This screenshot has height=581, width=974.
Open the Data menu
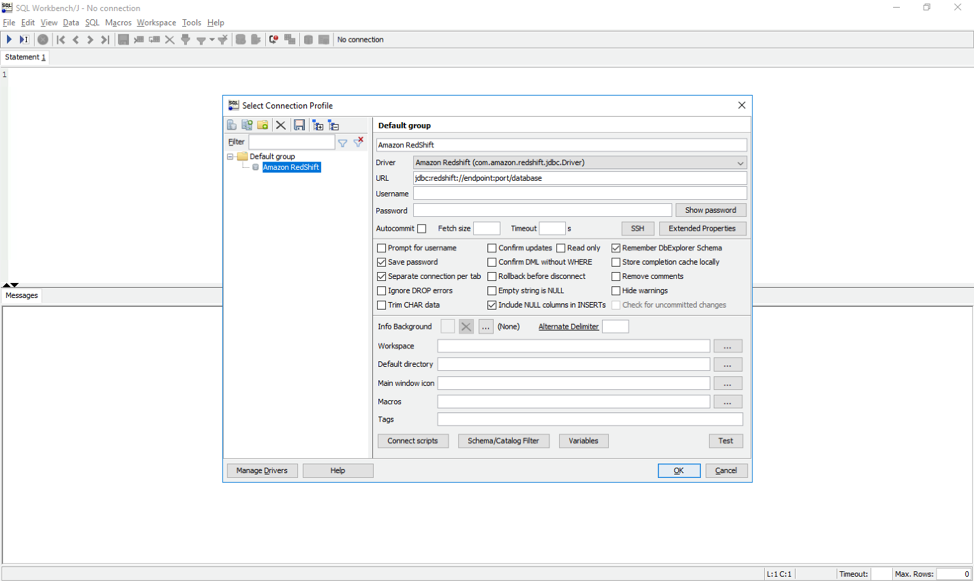(71, 22)
